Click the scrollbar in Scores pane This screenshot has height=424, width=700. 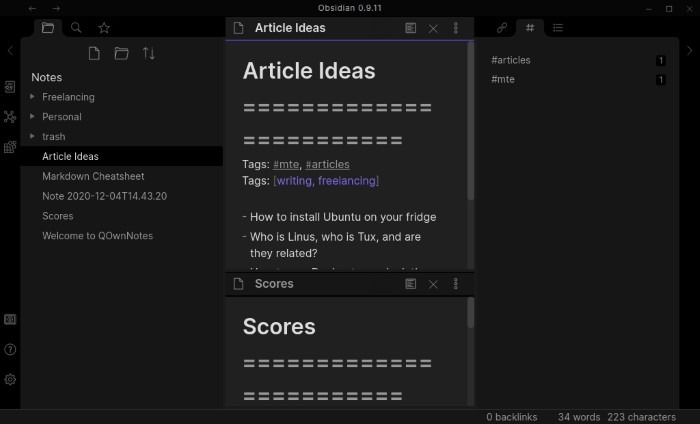(471, 312)
